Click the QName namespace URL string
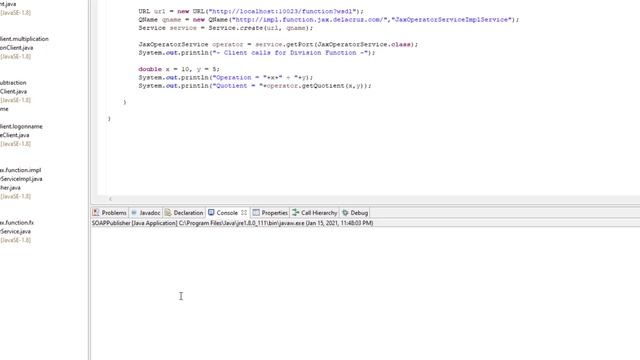 pyautogui.click(x=309, y=20)
